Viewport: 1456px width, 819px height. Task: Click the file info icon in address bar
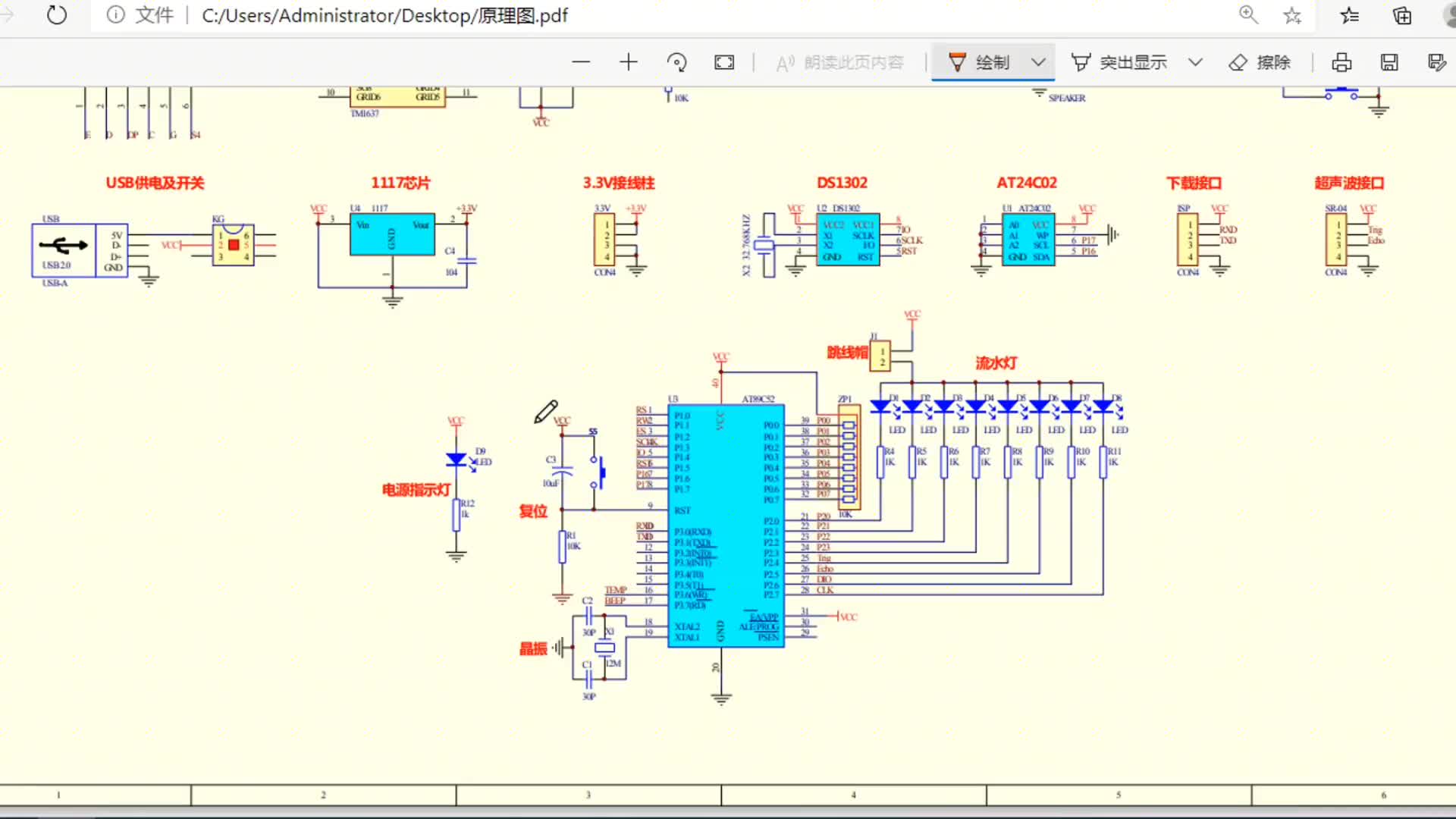115,15
